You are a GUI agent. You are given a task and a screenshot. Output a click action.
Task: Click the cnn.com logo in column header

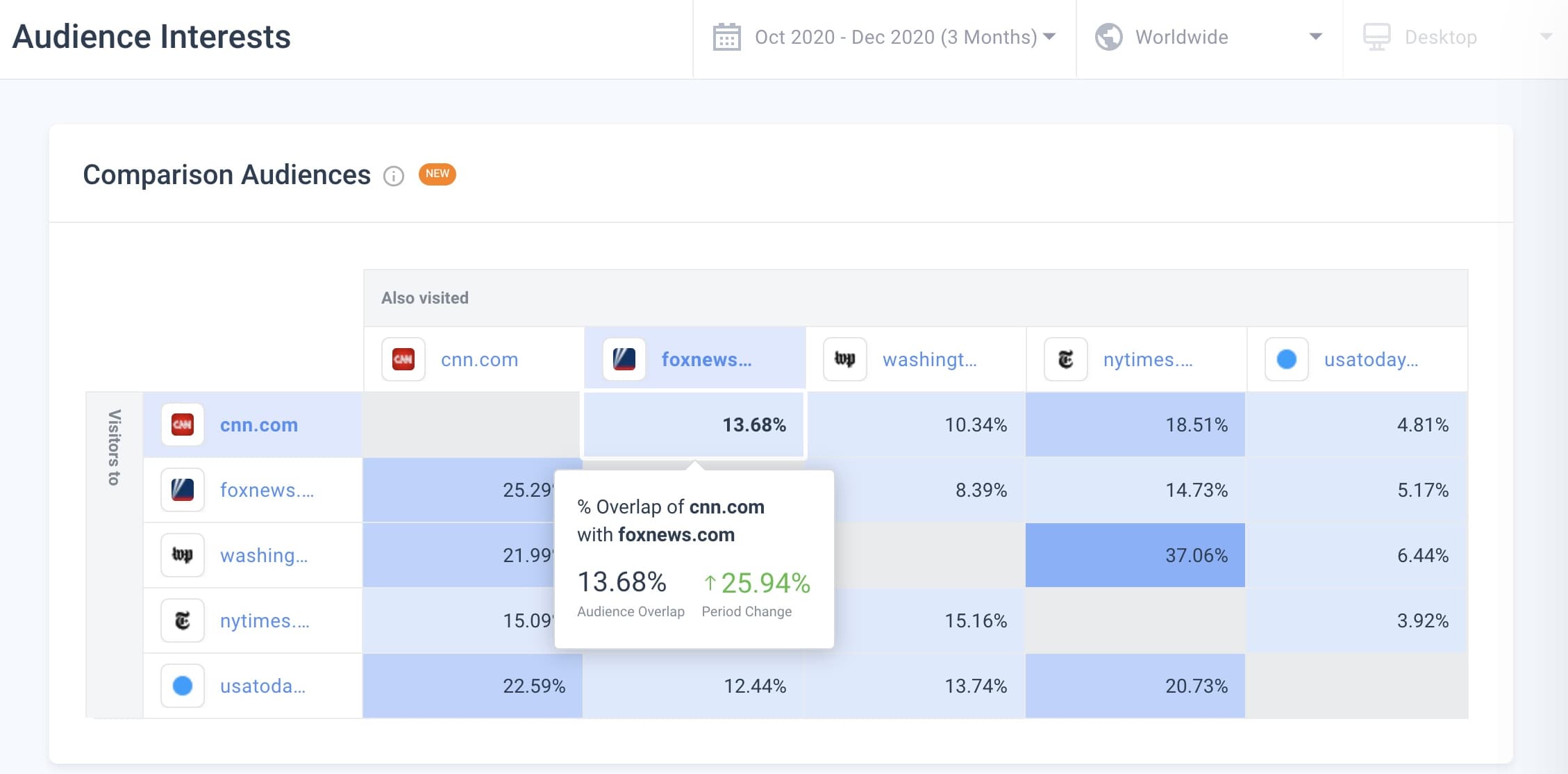[x=403, y=359]
